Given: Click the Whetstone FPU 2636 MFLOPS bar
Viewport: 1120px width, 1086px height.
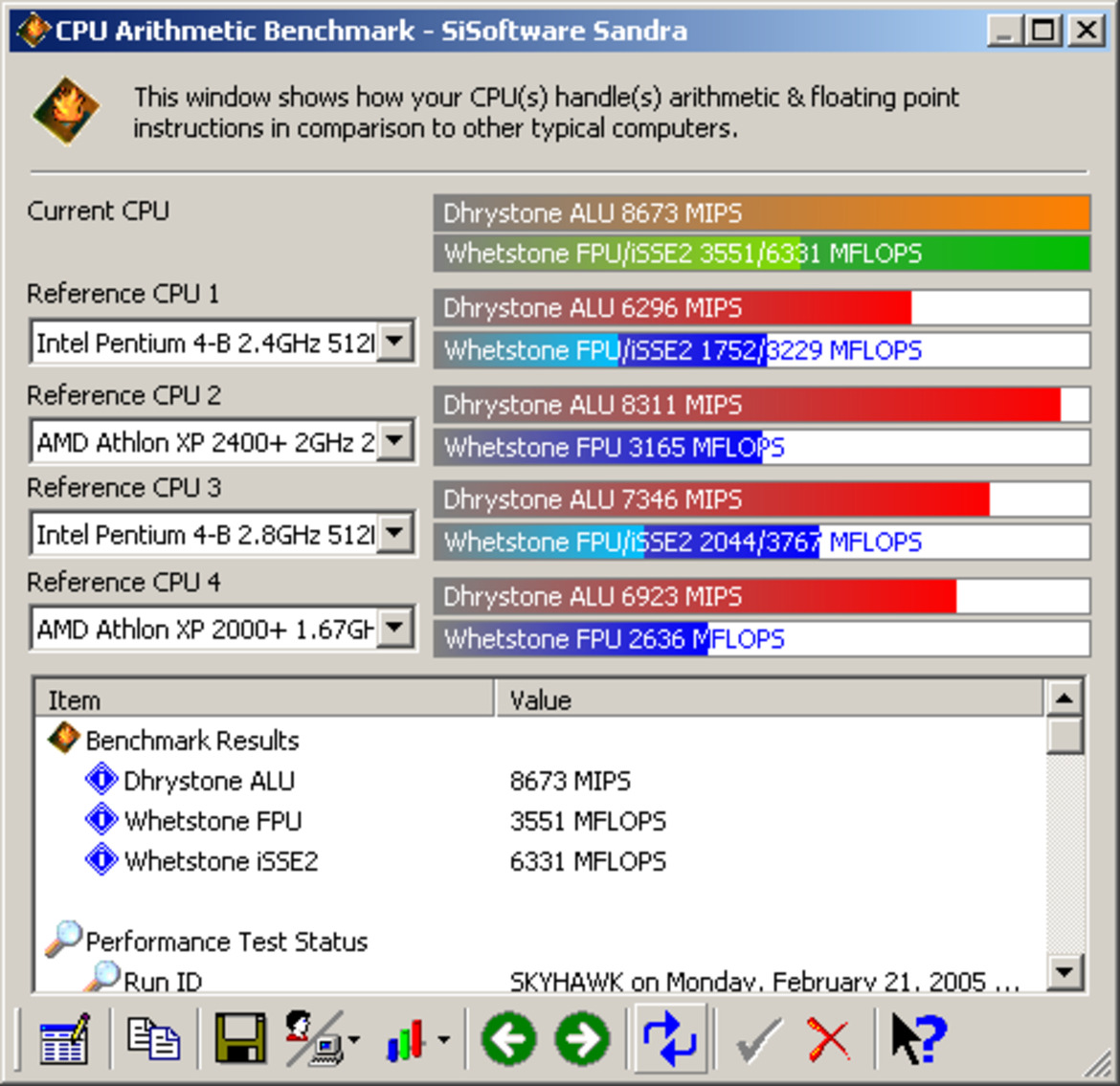Looking at the screenshot, I should click(x=761, y=638).
